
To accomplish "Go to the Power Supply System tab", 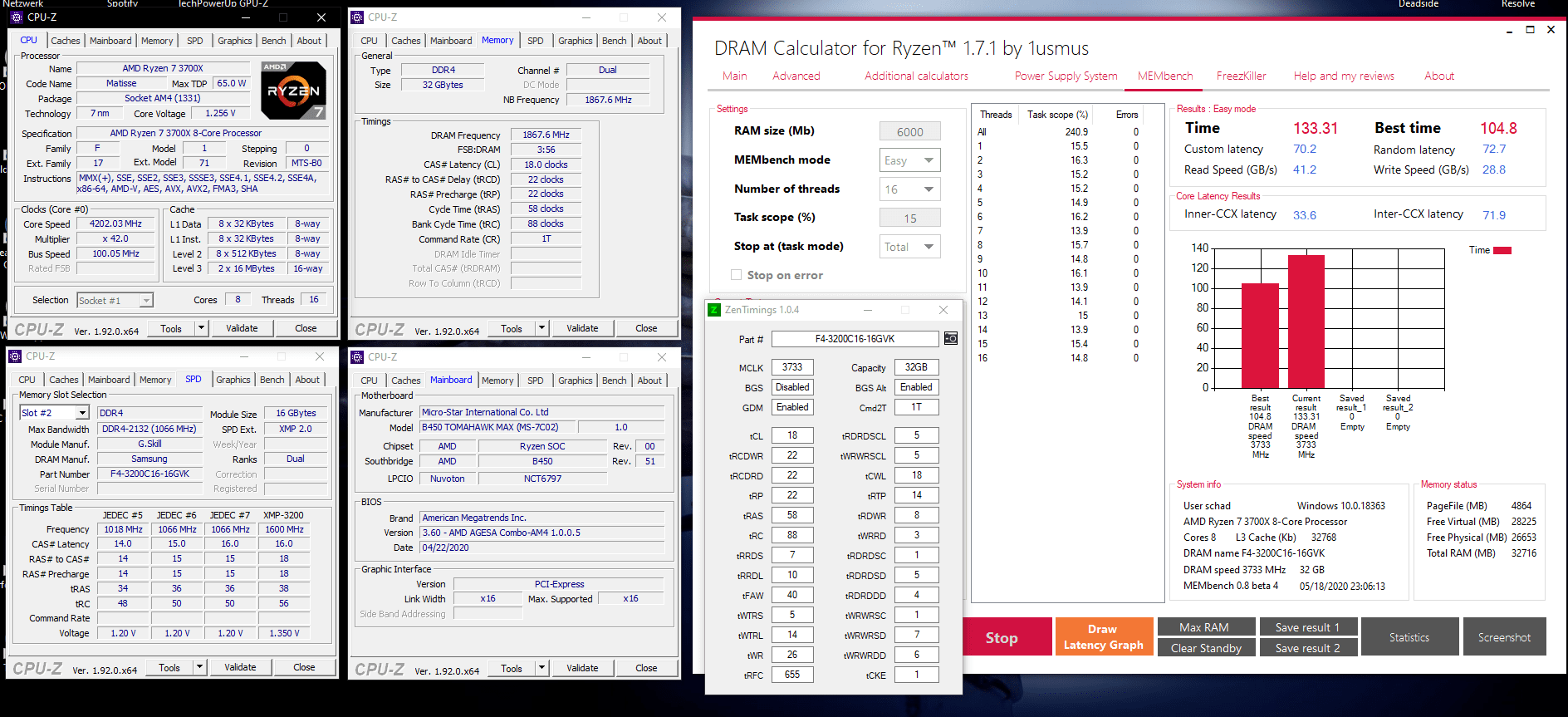I will [1066, 76].
